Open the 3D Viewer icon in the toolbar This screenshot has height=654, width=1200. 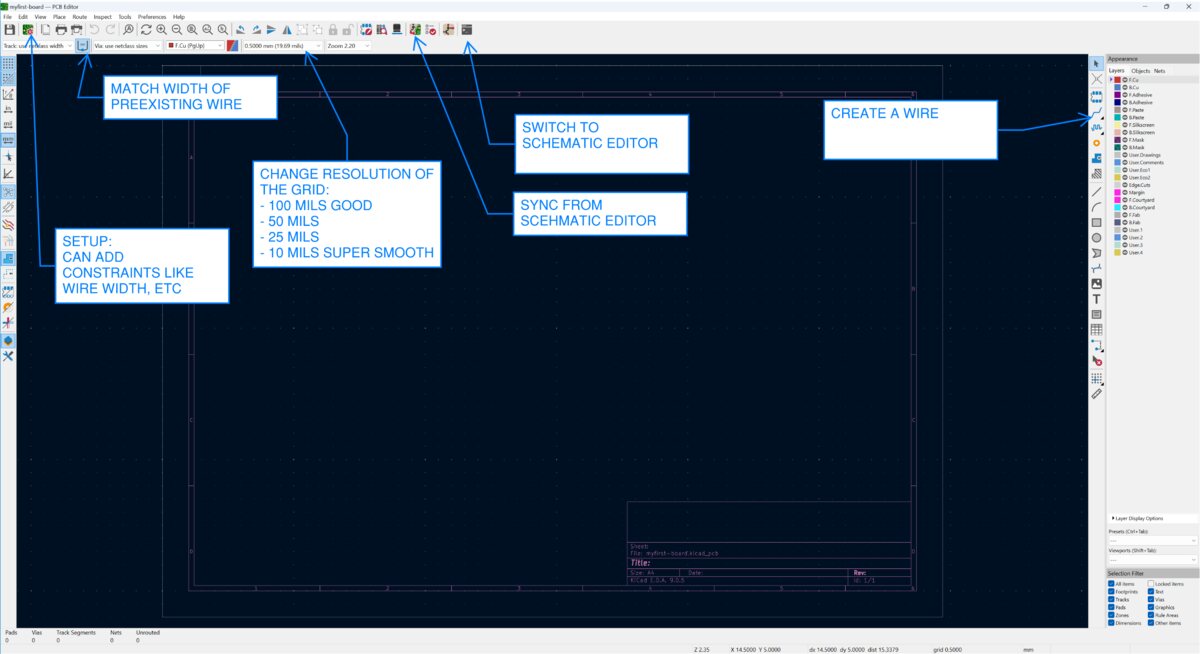397,29
